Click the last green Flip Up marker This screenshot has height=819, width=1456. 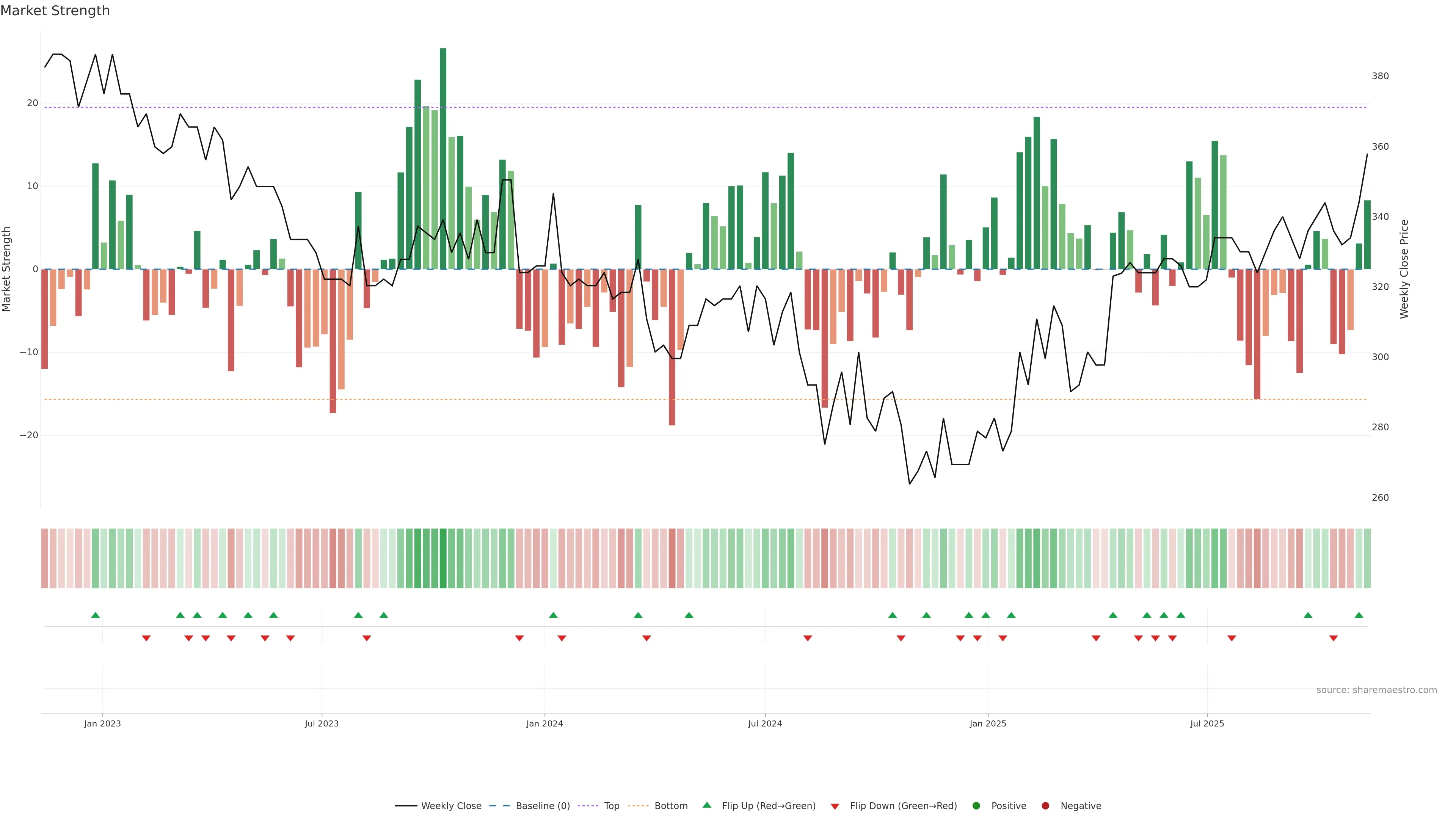pos(1359,615)
